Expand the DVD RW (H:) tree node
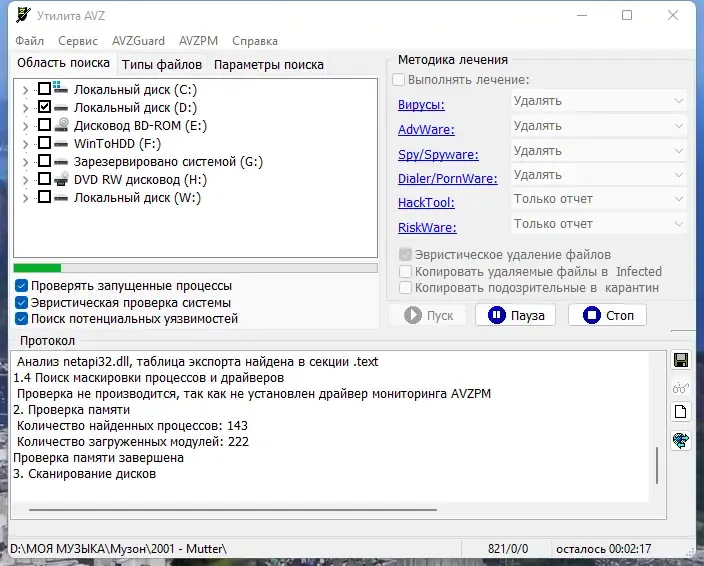704x566 pixels. (26, 180)
